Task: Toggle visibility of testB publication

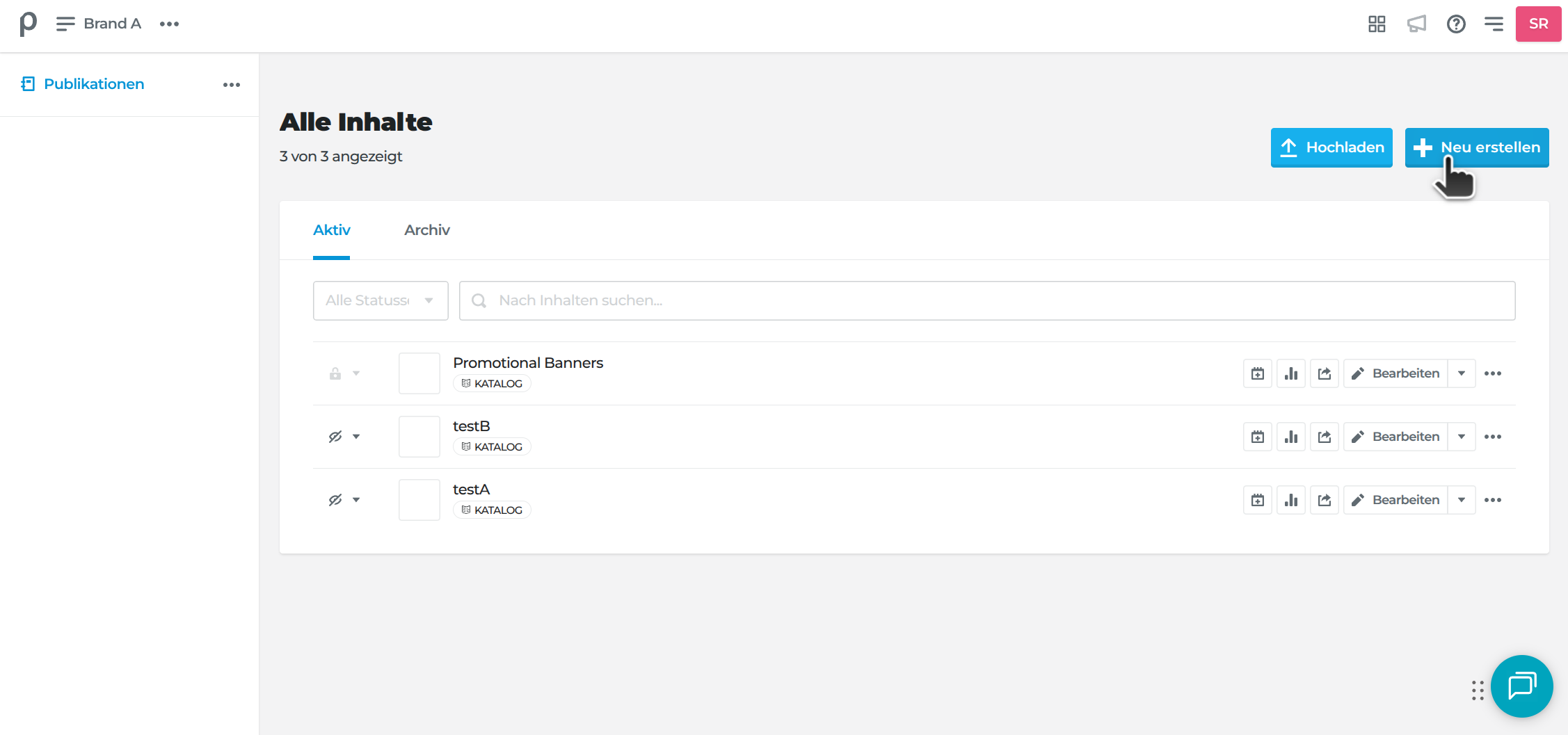Action: pos(335,437)
